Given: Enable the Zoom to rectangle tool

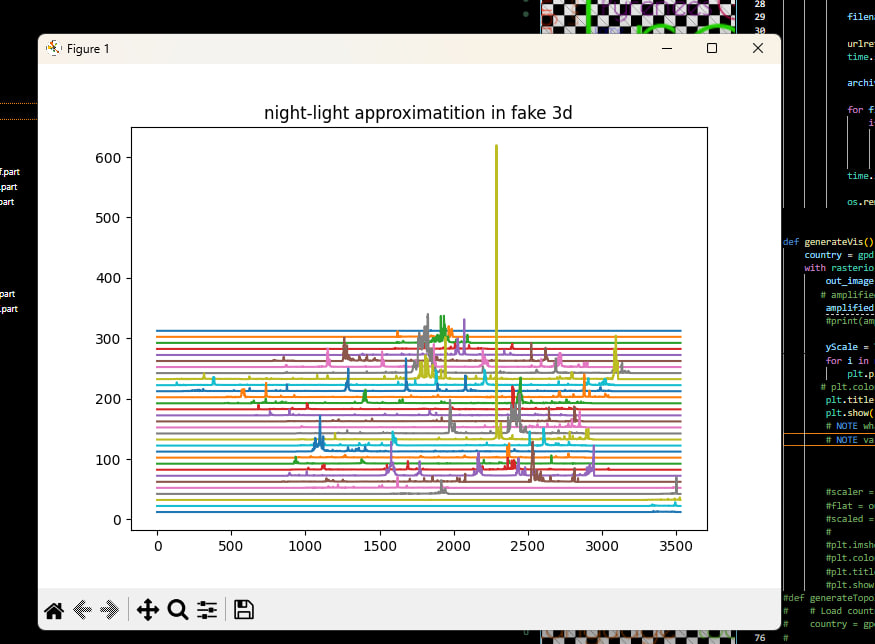Looking at the screenshot, I should click(x=178, y=610).
